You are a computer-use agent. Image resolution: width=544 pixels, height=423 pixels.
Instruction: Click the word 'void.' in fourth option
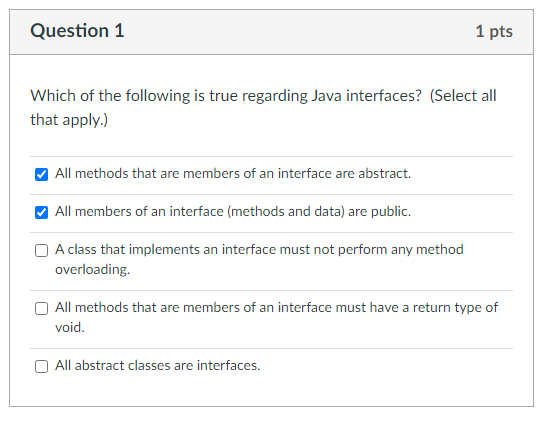pyautogui.click(x=70, y=327)
